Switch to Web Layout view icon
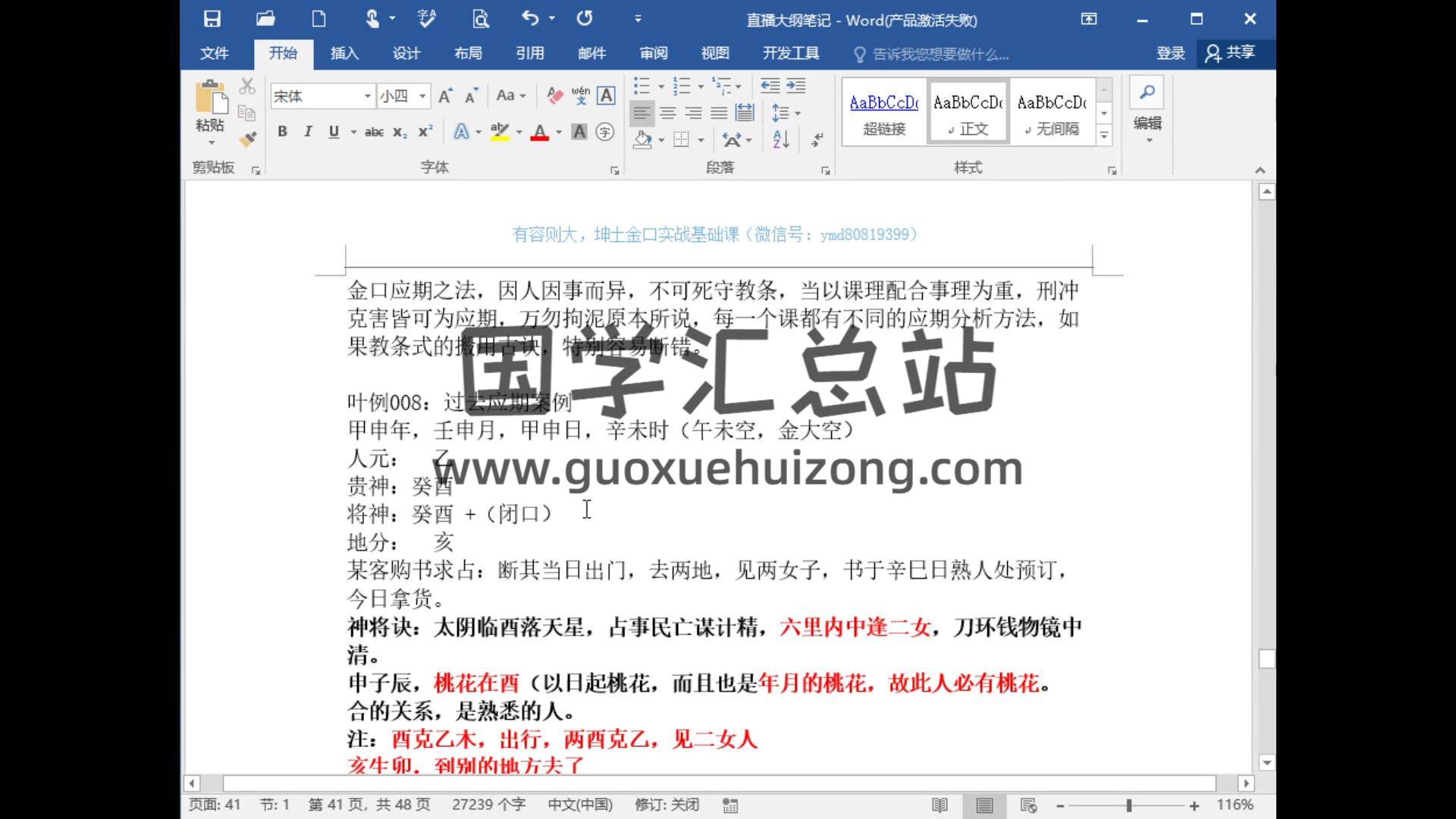The height and width of the screenshot is (819, 1456). 1028,805
